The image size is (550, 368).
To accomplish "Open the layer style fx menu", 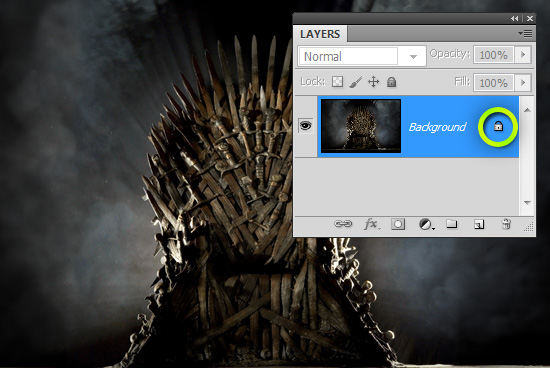I will [371, 224].
